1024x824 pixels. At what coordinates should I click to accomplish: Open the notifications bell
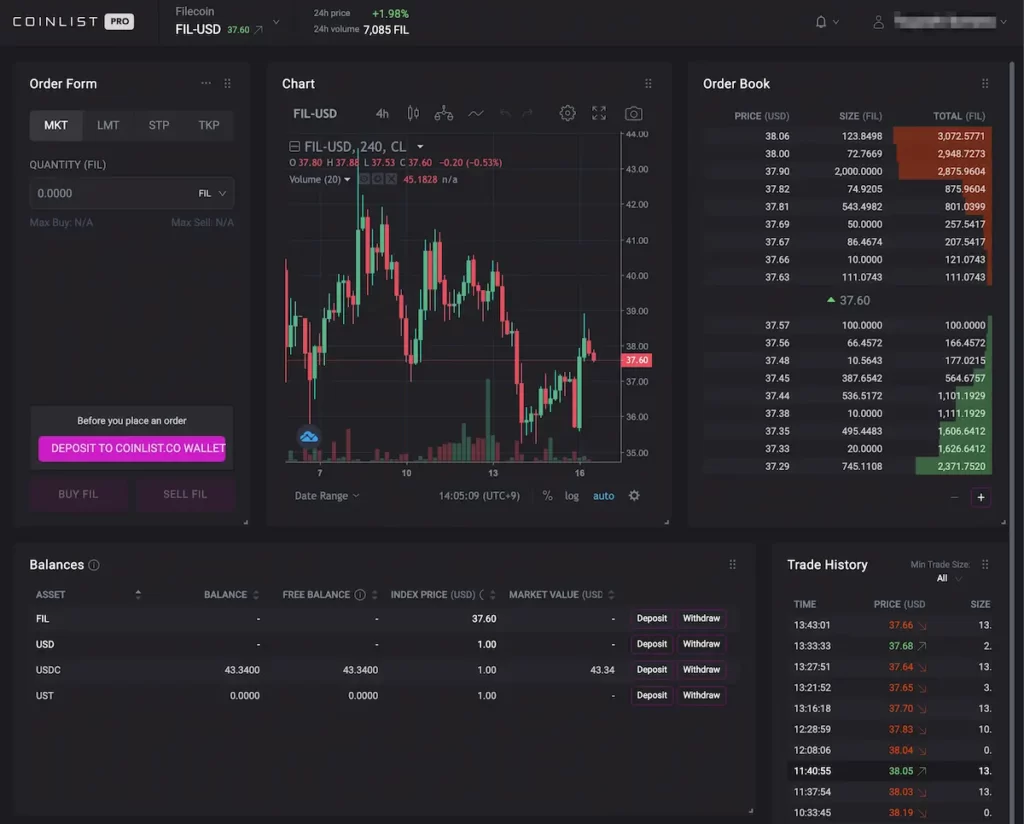pos(821,22)
